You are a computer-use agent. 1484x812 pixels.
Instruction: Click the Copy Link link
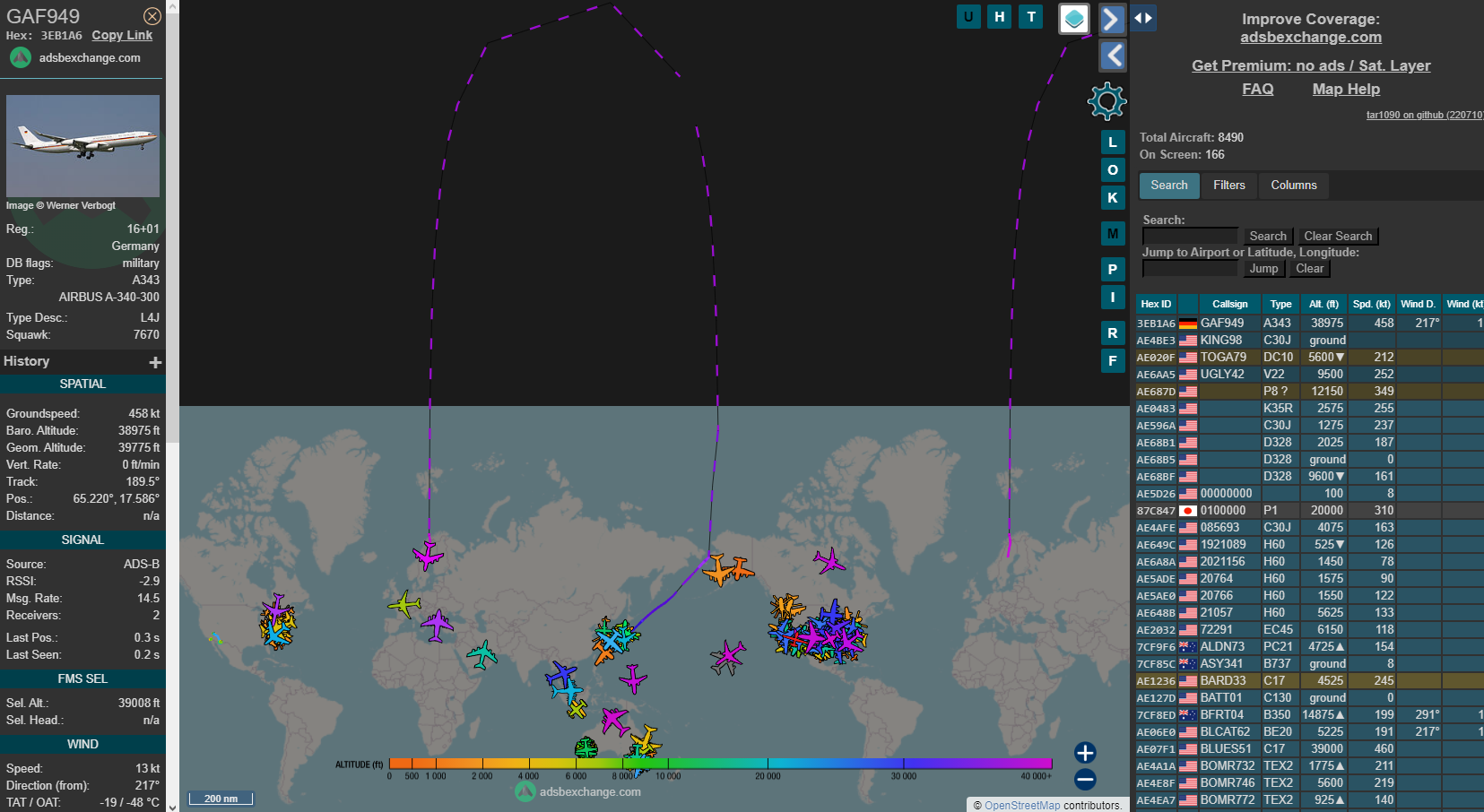pyautogui.click(x=122, y=35)
